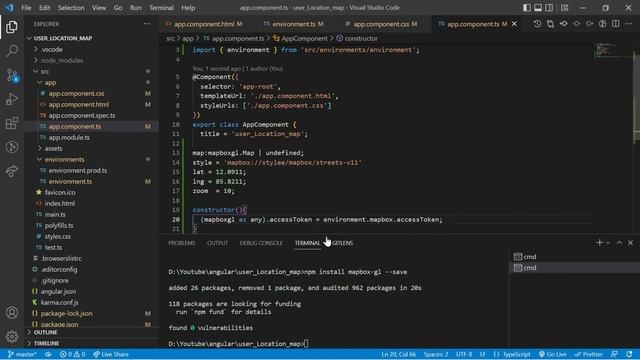Click the Spaces: 2 indentation indicator
Image resolution: width=640 pixels, height=360 pixels.
click(x=436, y=354)
